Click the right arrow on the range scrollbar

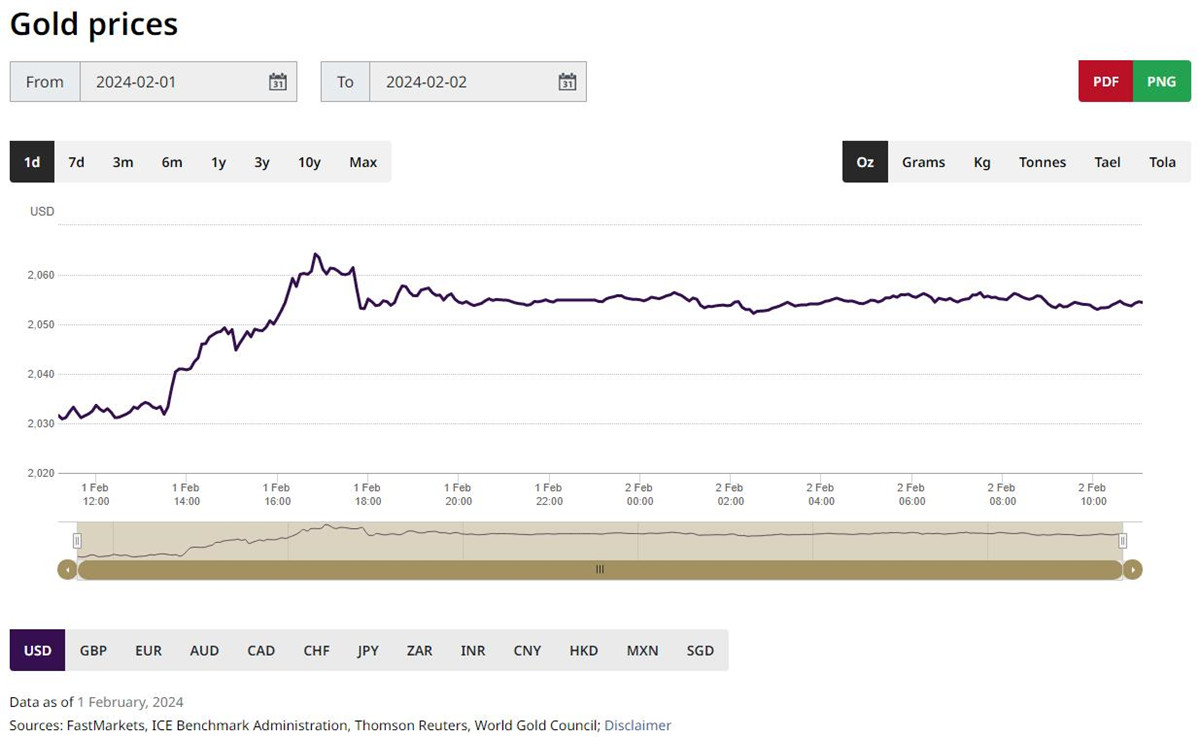click(1132, 570)
